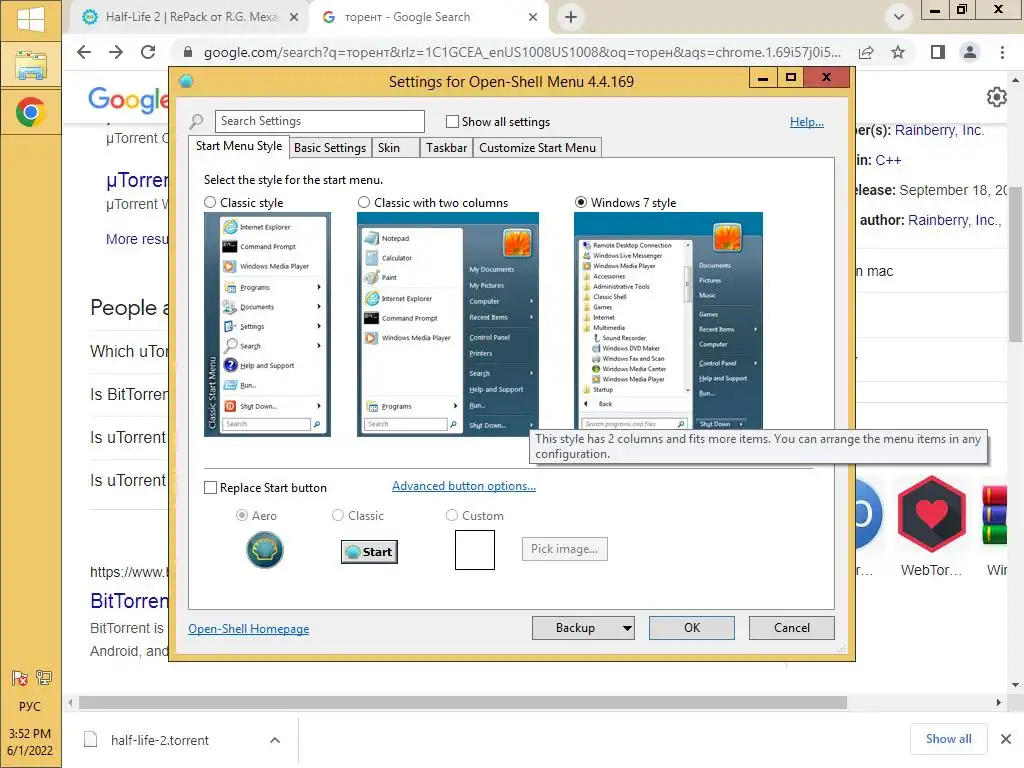Click the Chrome address bar URL
This screenshot has height=768, width=1024.
pyautogui.click(x=522, y=52)
